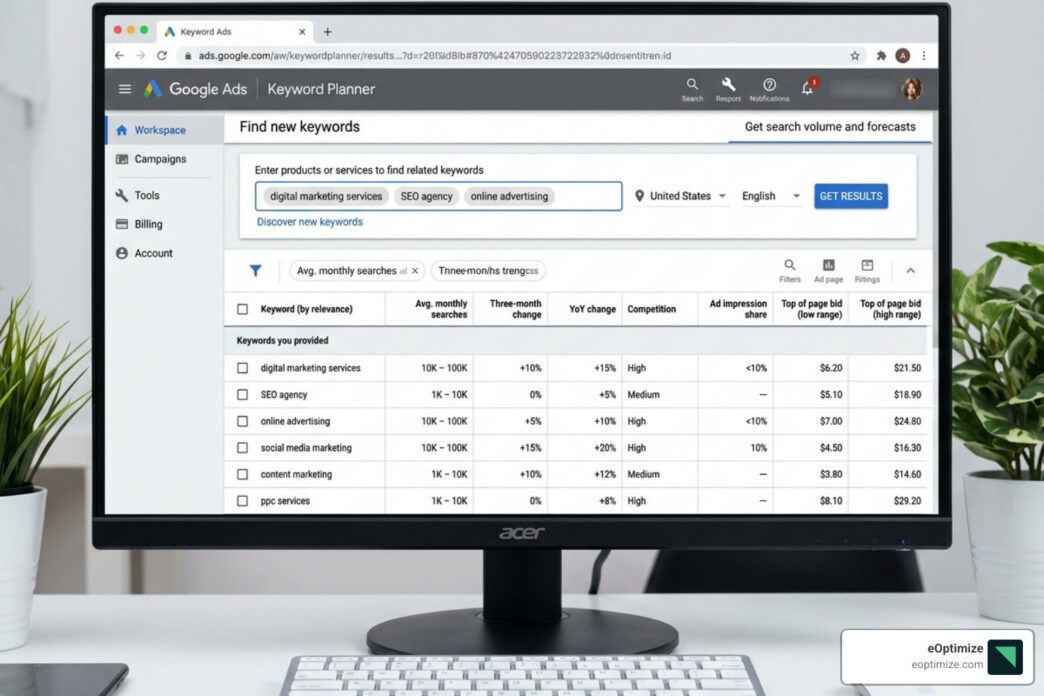The height and width of the screenshot is (696, 1044).
Task: Open the help question mark icon
Action: coord(769,89)
